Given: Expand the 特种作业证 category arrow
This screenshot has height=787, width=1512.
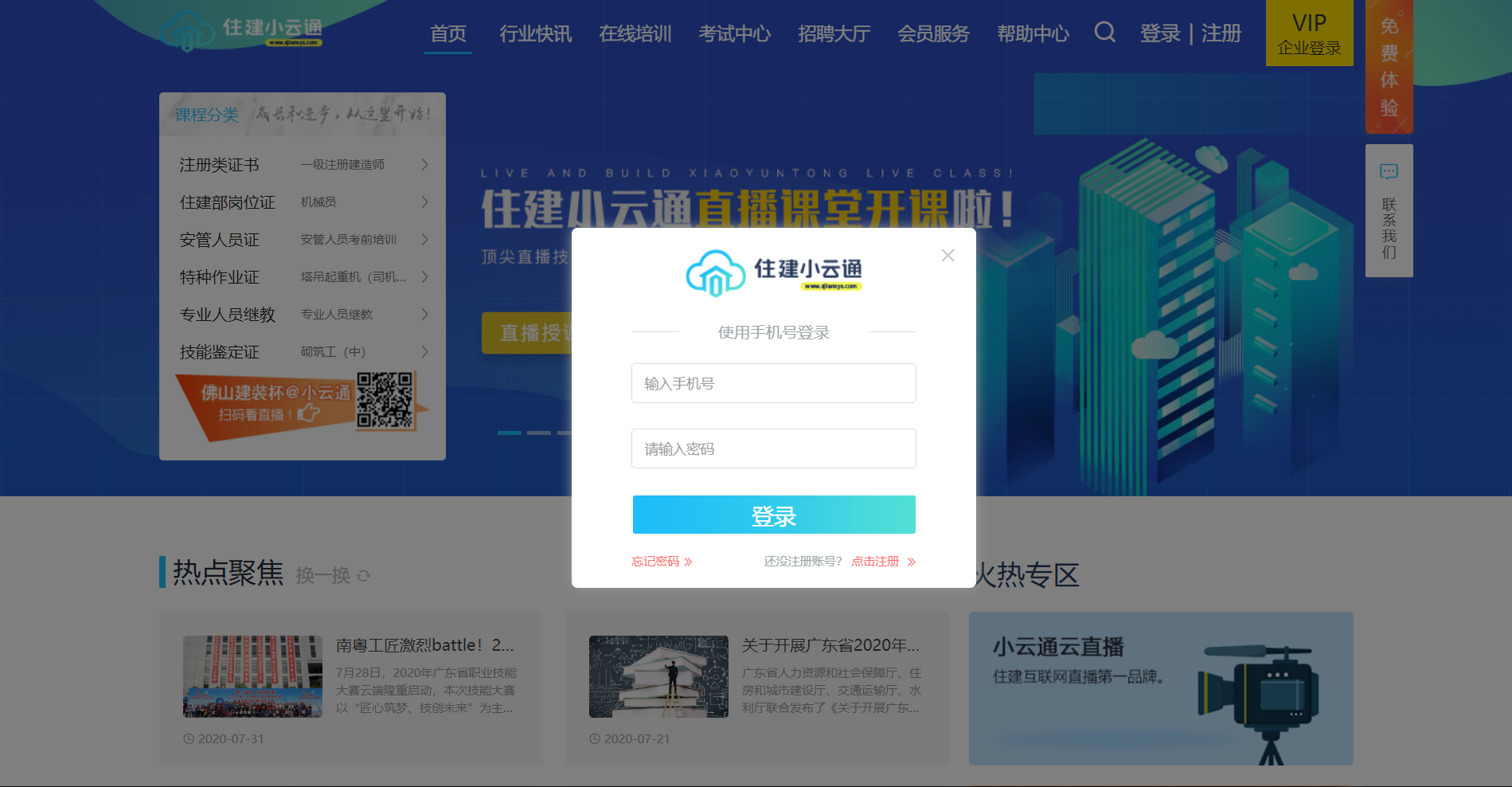Looking at the screenshot, I should coord(424,277).
